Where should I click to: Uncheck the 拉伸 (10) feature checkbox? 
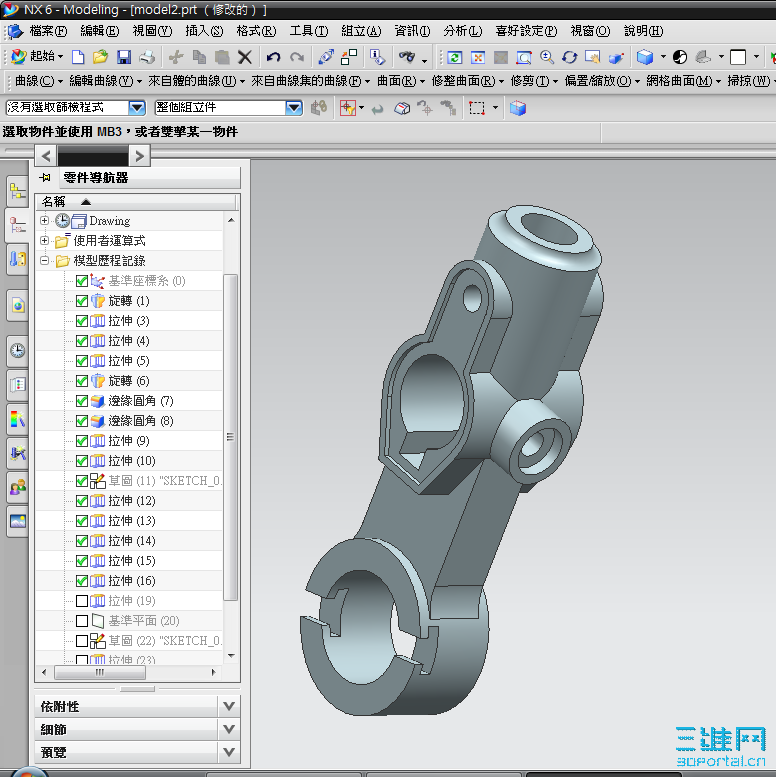[x=82, y=461]
